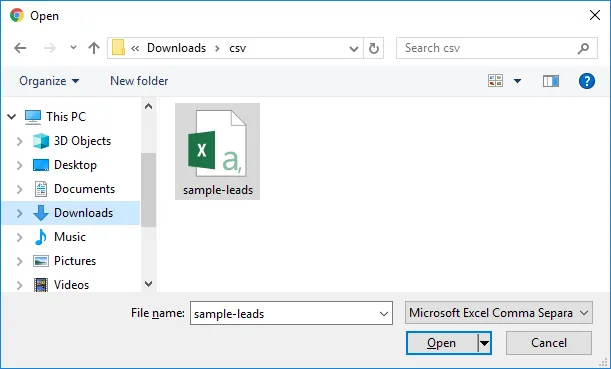Open the file type filter dropdown
The height and width of the screenshot is (369, 611).
click(x=499, y=313)
